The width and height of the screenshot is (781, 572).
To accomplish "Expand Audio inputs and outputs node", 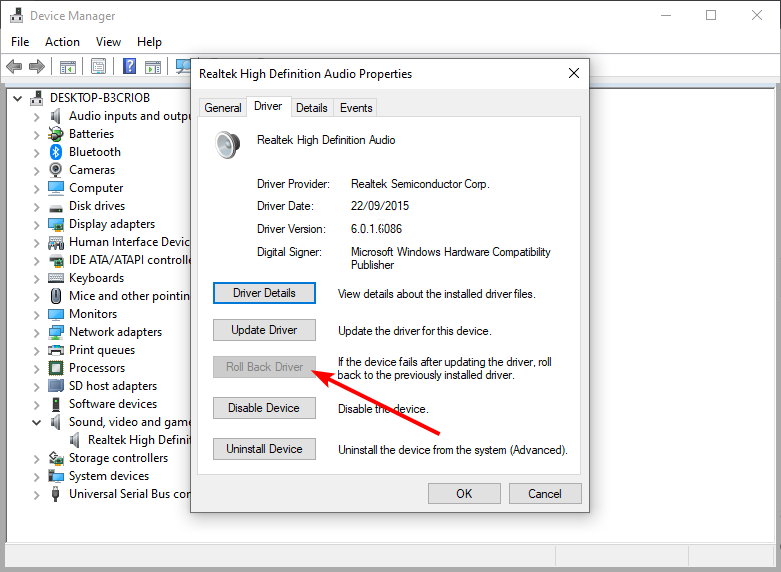I will (x=36, y=117).
